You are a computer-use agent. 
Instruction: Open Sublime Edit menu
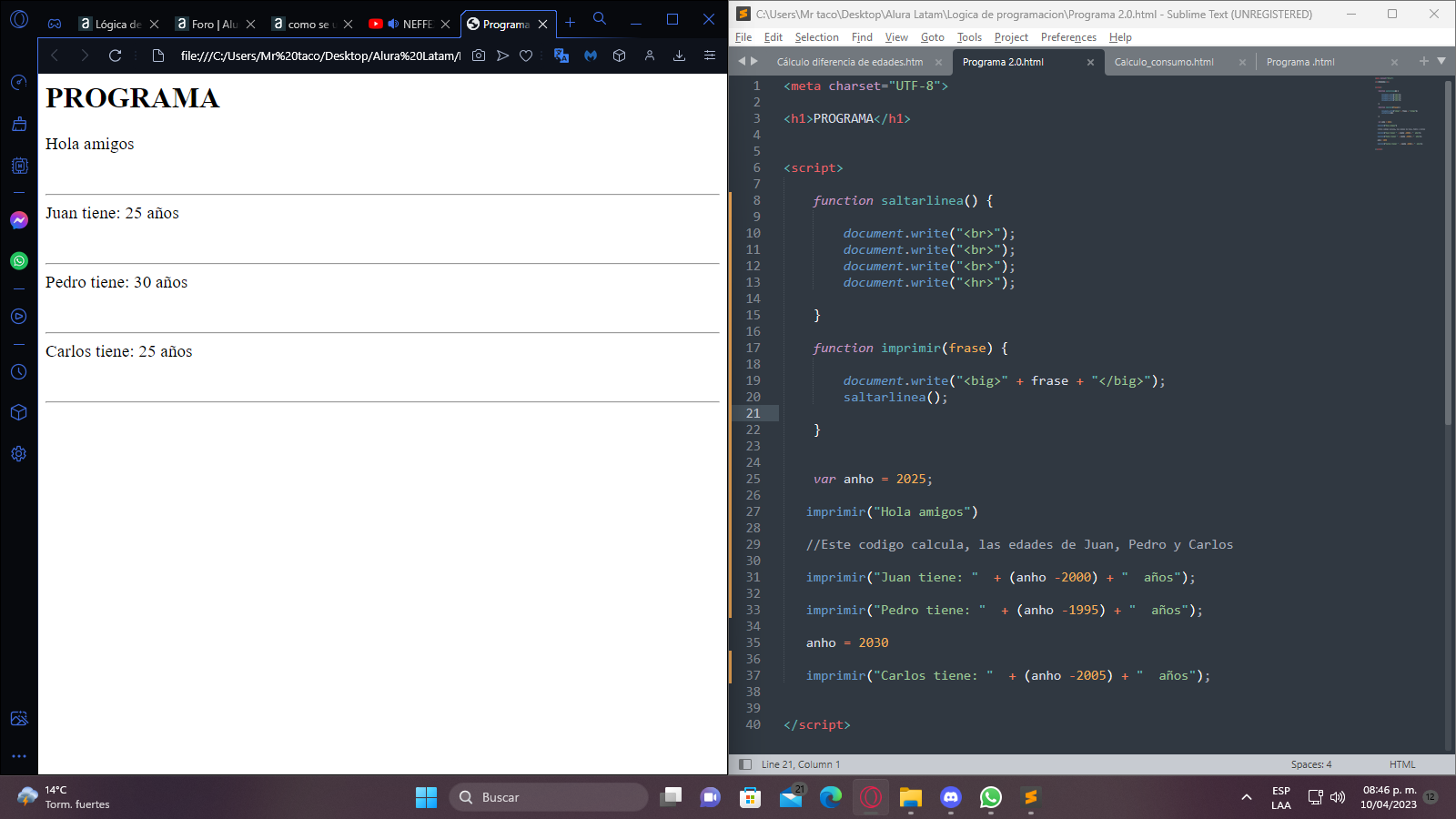tap(773, 37)
